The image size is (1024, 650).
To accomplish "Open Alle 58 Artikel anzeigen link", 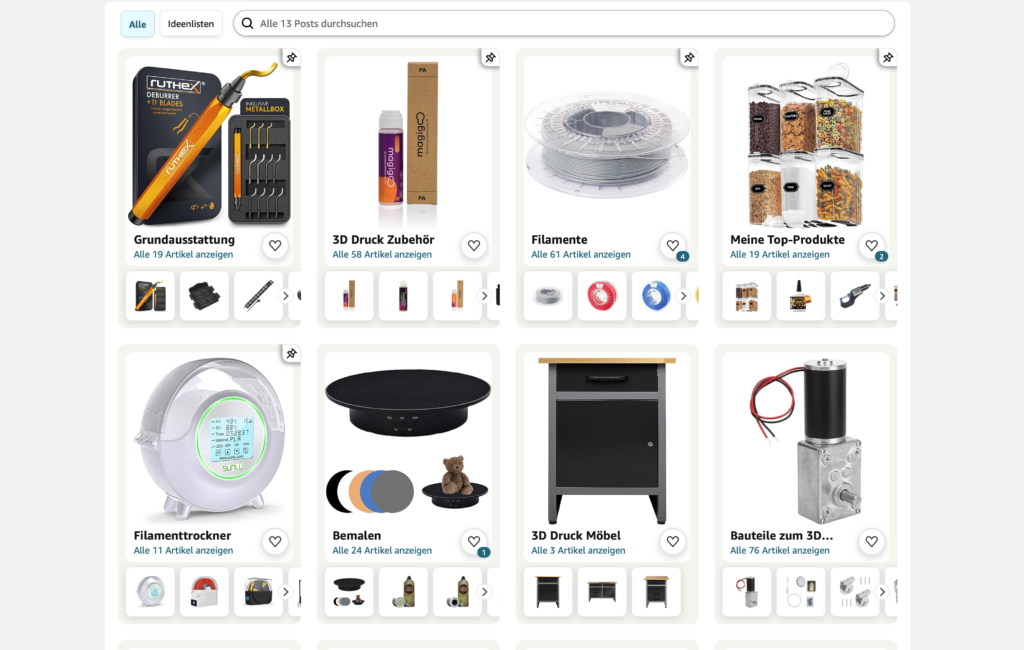I will pos(382,255).
